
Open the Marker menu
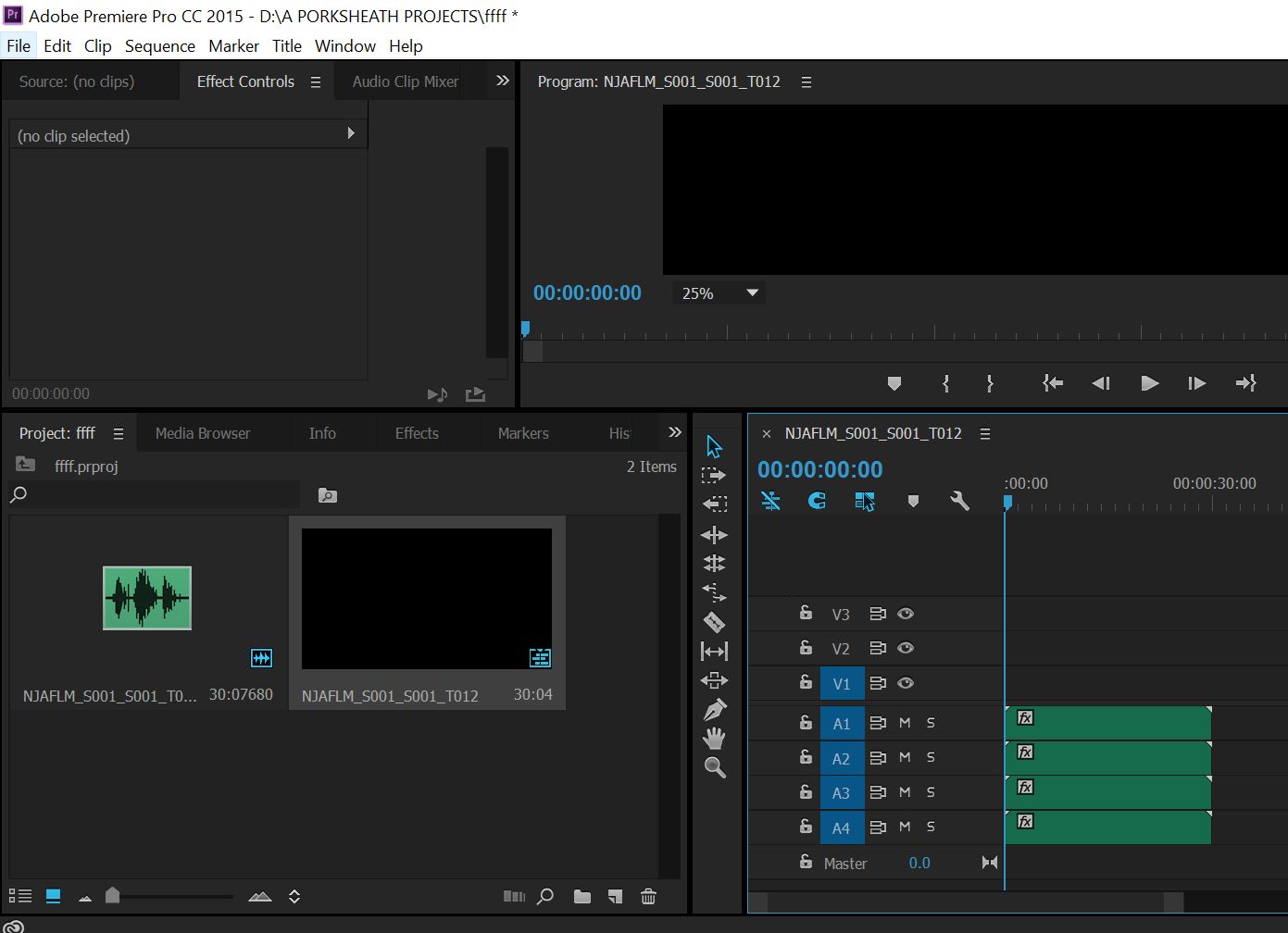tap(233, 46)
